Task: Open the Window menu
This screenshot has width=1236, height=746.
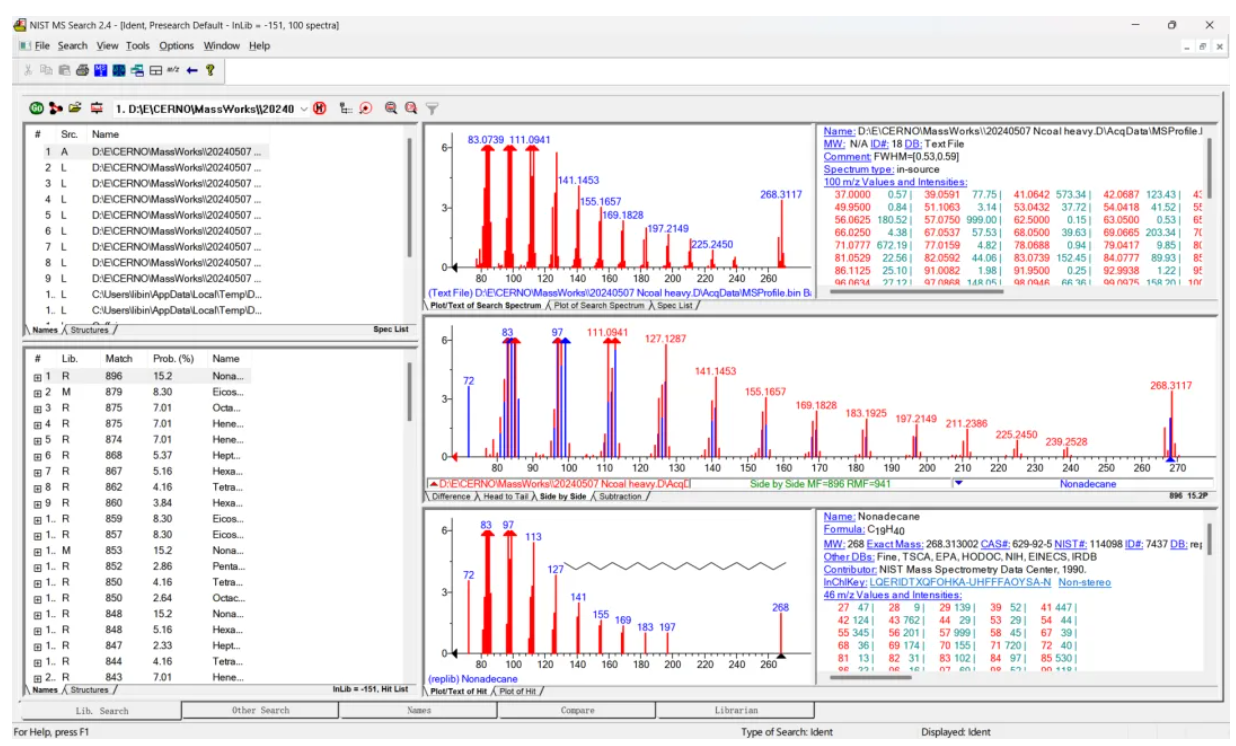Action: [221, 46]
